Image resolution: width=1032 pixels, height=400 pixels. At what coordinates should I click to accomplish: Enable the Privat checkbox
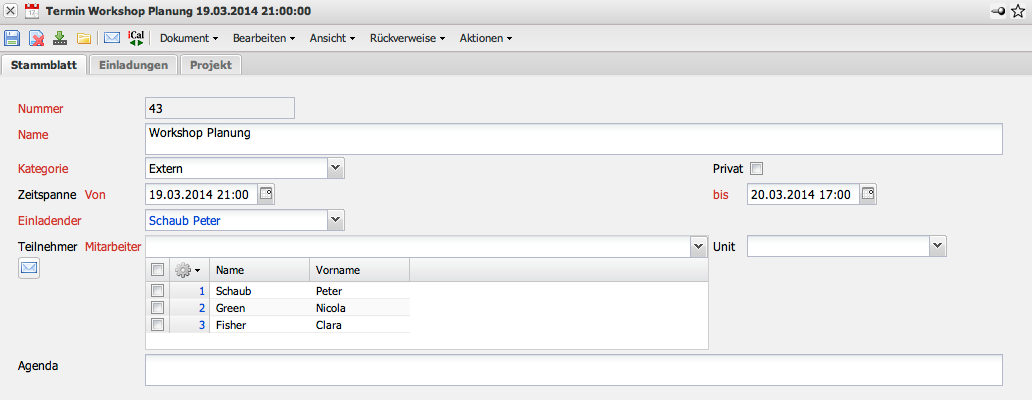pyautogui.click(x=756, y=168)
